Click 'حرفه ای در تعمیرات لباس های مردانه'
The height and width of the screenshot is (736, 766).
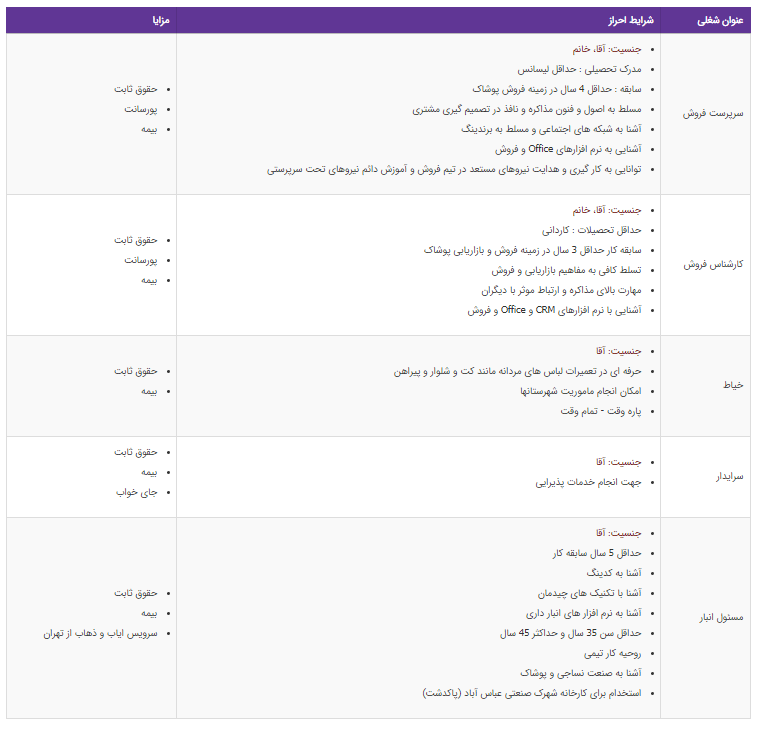pyautogui.click(x=517, y=372)
